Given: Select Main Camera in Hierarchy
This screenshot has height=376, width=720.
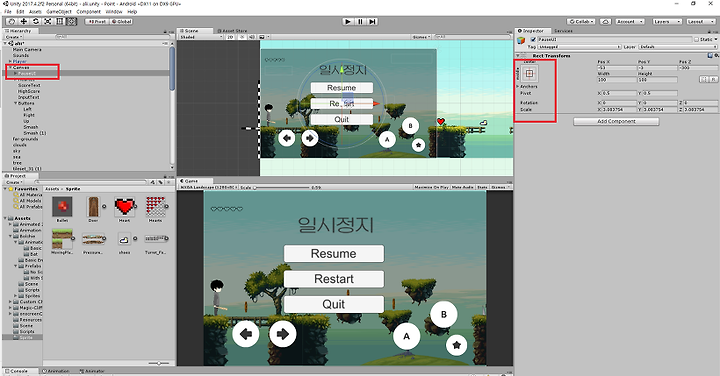Looking at the screenshot, I should 27,50.
